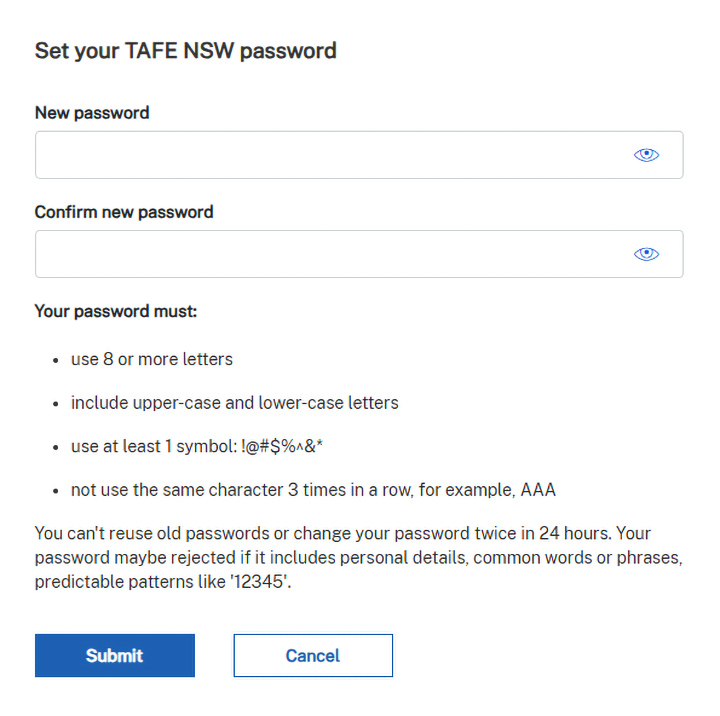Click the upper-case and lower-case letters rule
Screen dimensions: 720x716
(234, 403)
